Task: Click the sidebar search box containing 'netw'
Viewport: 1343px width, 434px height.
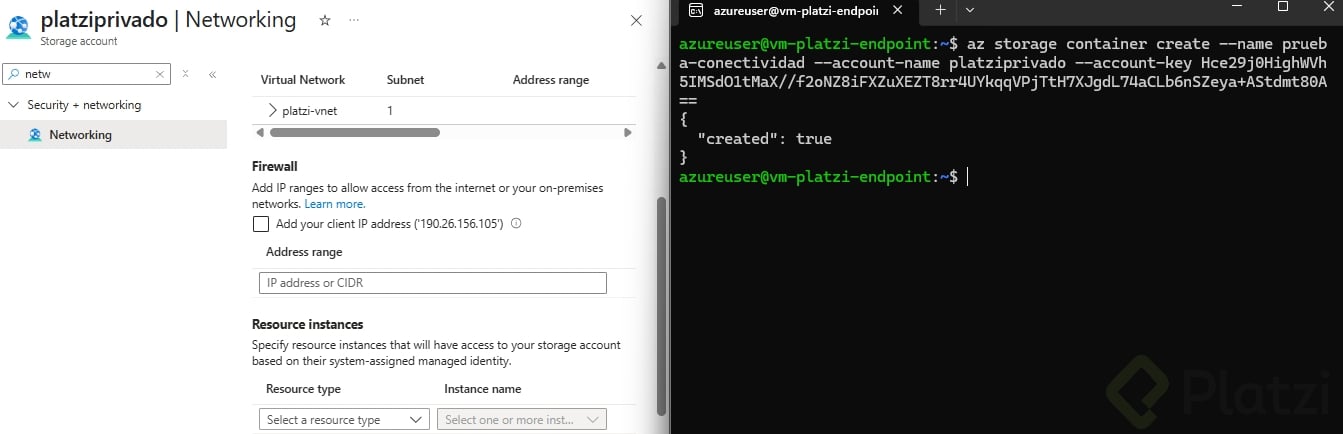Action: point(85,74)
